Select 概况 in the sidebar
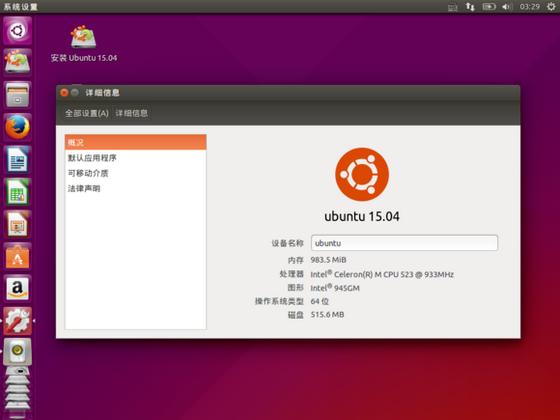 click(135, 142)
